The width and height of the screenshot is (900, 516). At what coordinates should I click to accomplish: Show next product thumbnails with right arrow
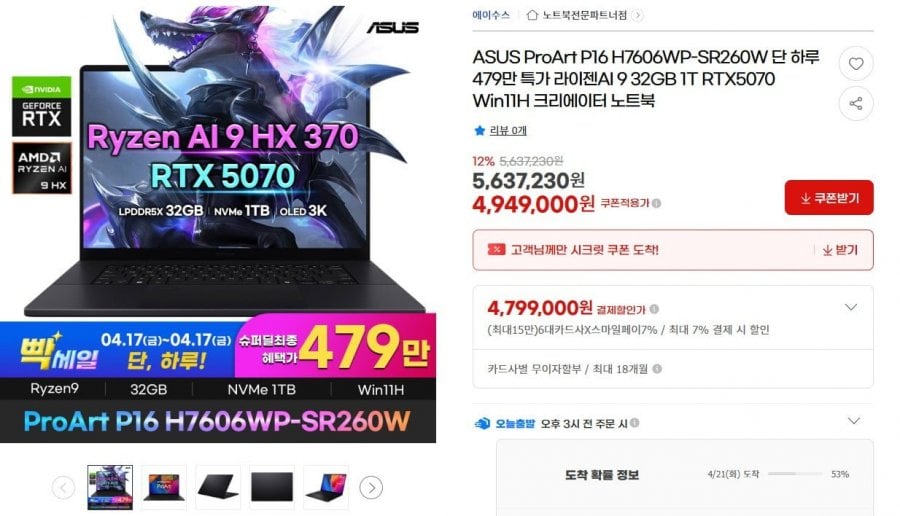click(x=371, y=488)
